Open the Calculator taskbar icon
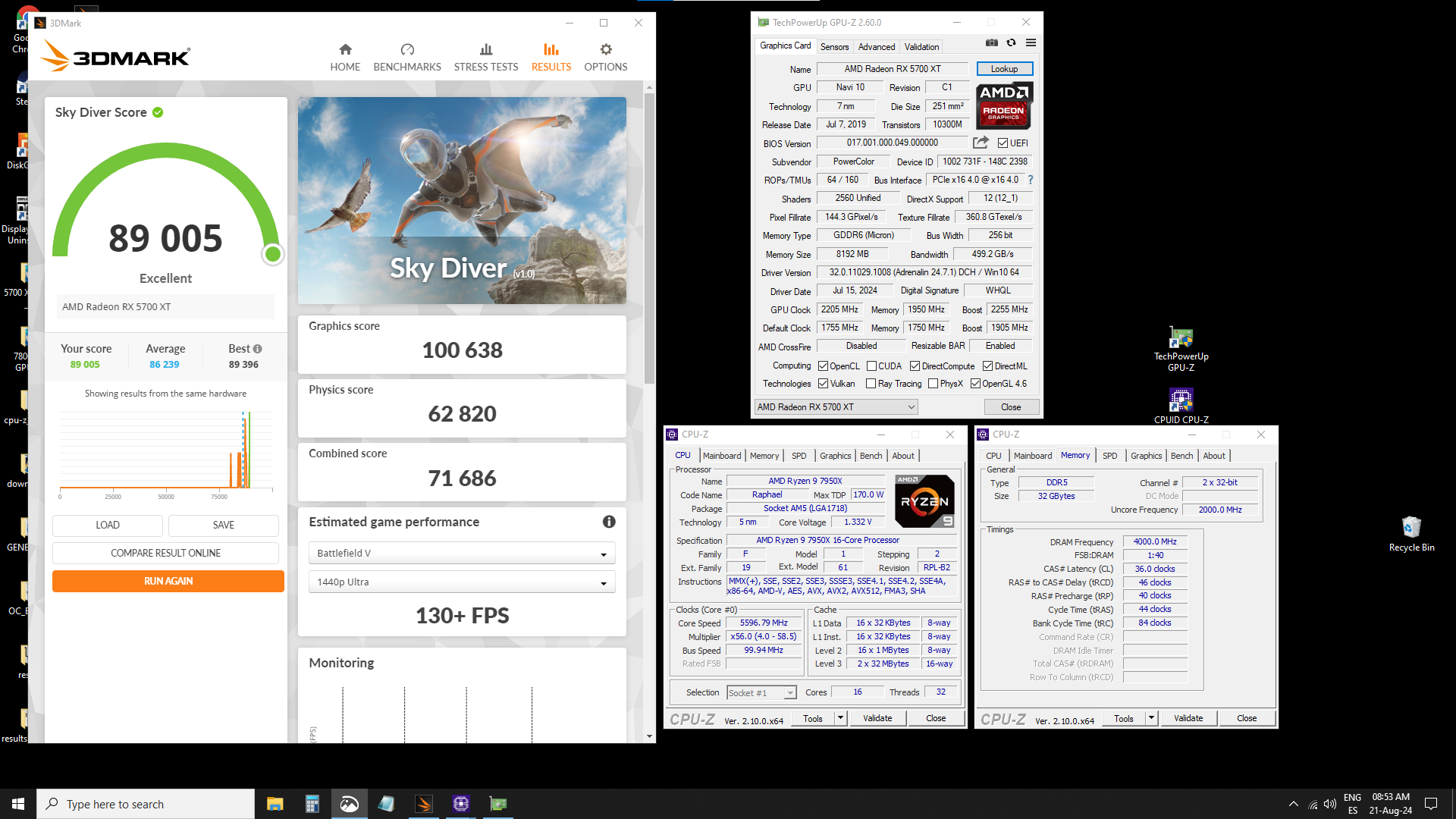The width and height of the screenshot is (1456, 819). point(312,804)
